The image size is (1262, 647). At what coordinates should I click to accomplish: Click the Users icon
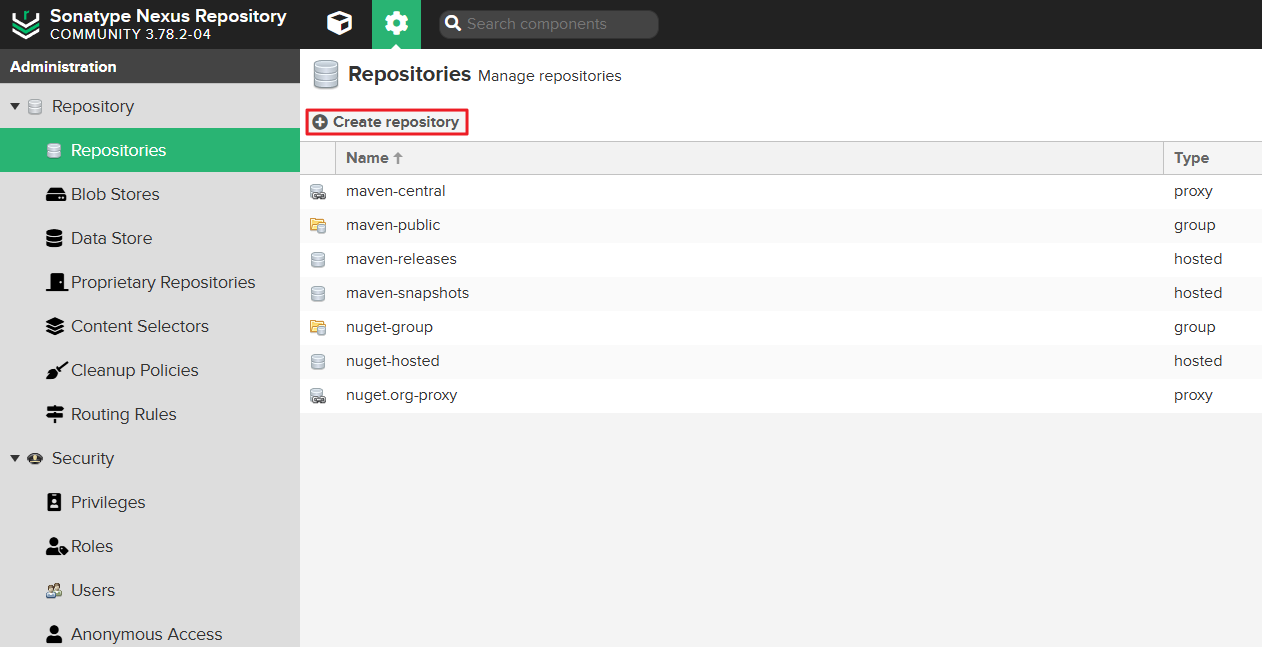(x=55, y=590)
